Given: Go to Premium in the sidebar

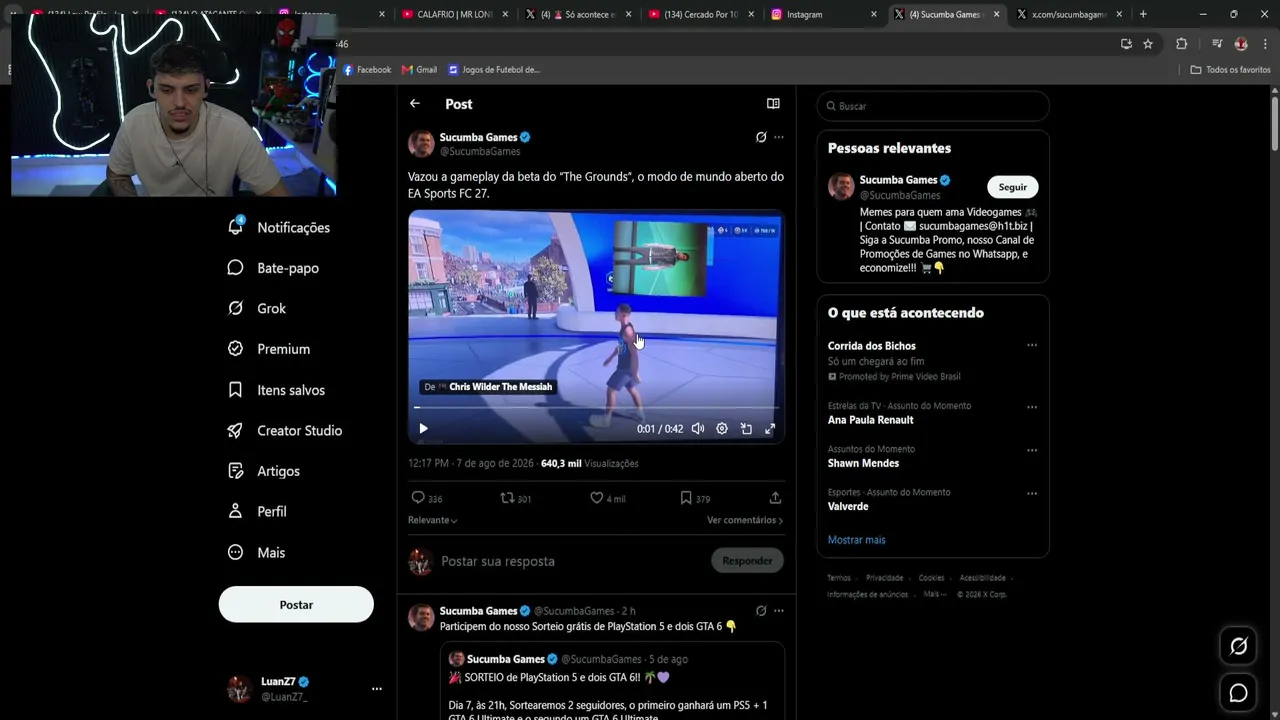Looking at the screenshot, I should 269,349.
